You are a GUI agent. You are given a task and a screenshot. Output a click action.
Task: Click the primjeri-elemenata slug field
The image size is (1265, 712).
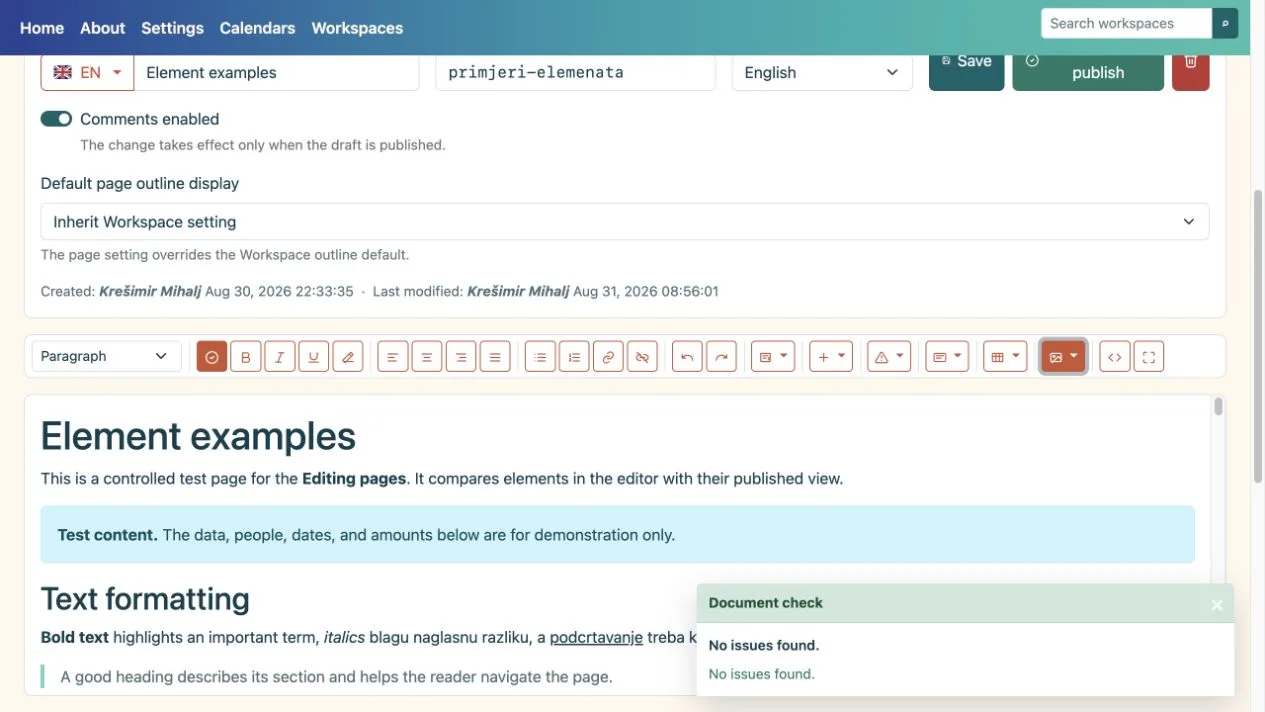pos(576,72)
